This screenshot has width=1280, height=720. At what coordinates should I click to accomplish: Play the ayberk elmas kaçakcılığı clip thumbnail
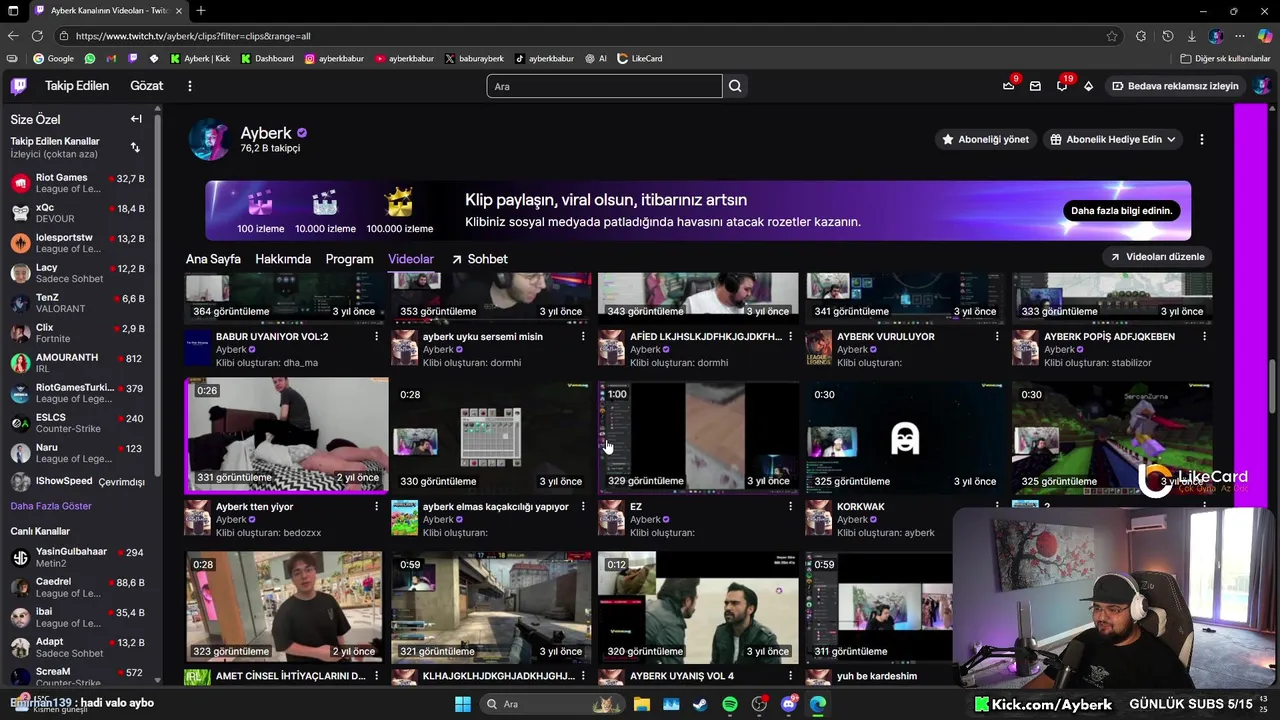(x=491, y=437)
